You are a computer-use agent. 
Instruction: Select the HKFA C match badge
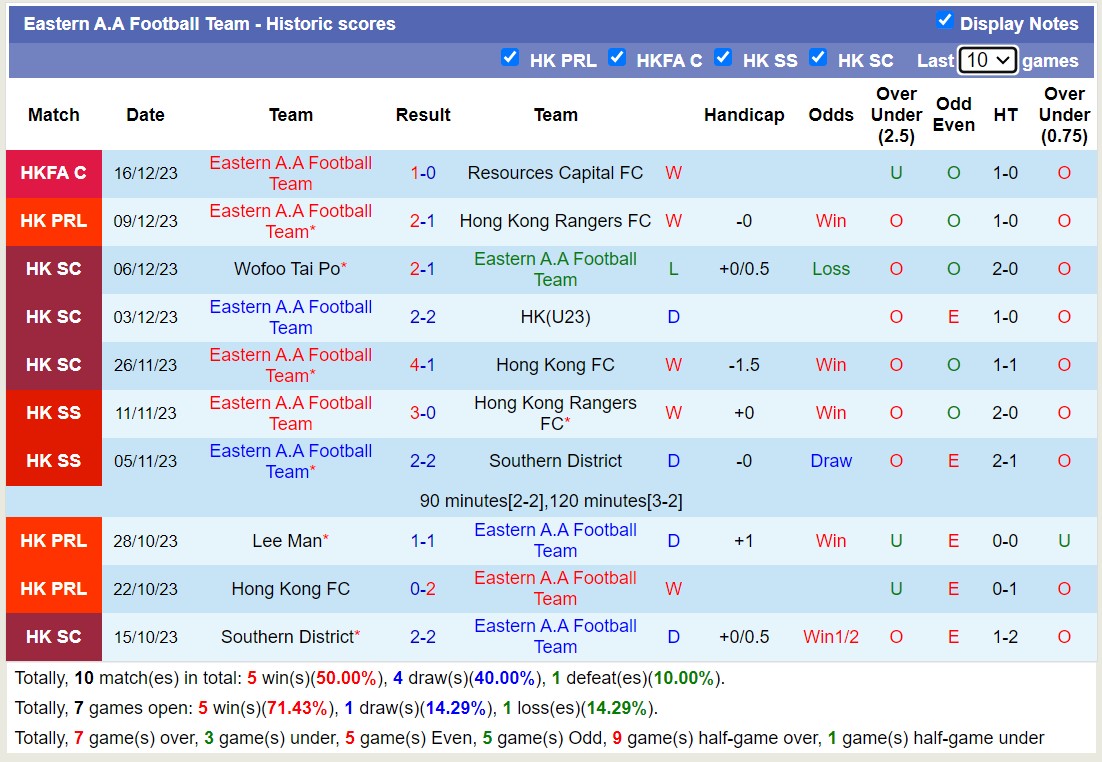coord(53,172)
